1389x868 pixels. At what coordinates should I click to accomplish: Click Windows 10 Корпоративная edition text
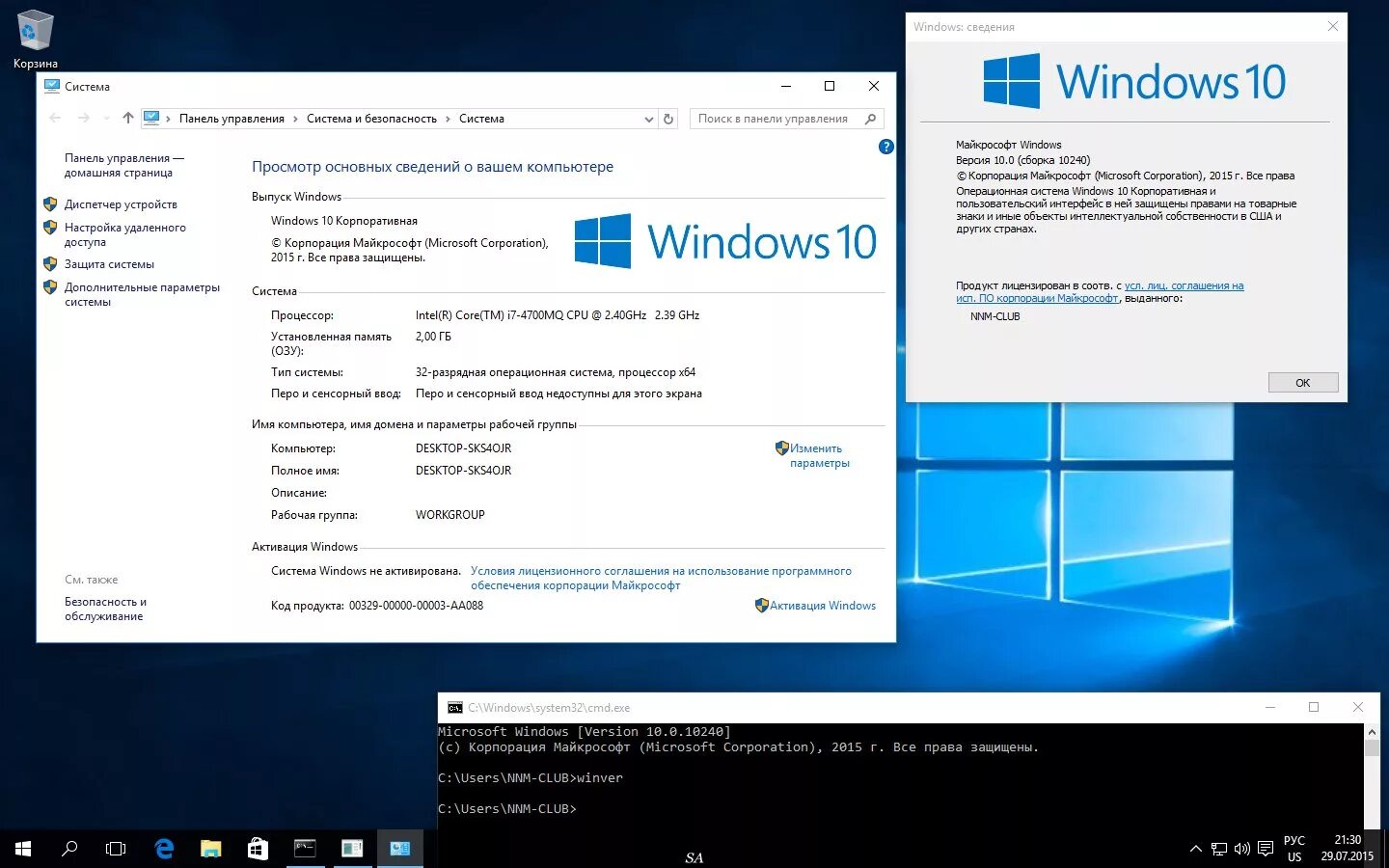pyautogui.click(x=344, y=221)
